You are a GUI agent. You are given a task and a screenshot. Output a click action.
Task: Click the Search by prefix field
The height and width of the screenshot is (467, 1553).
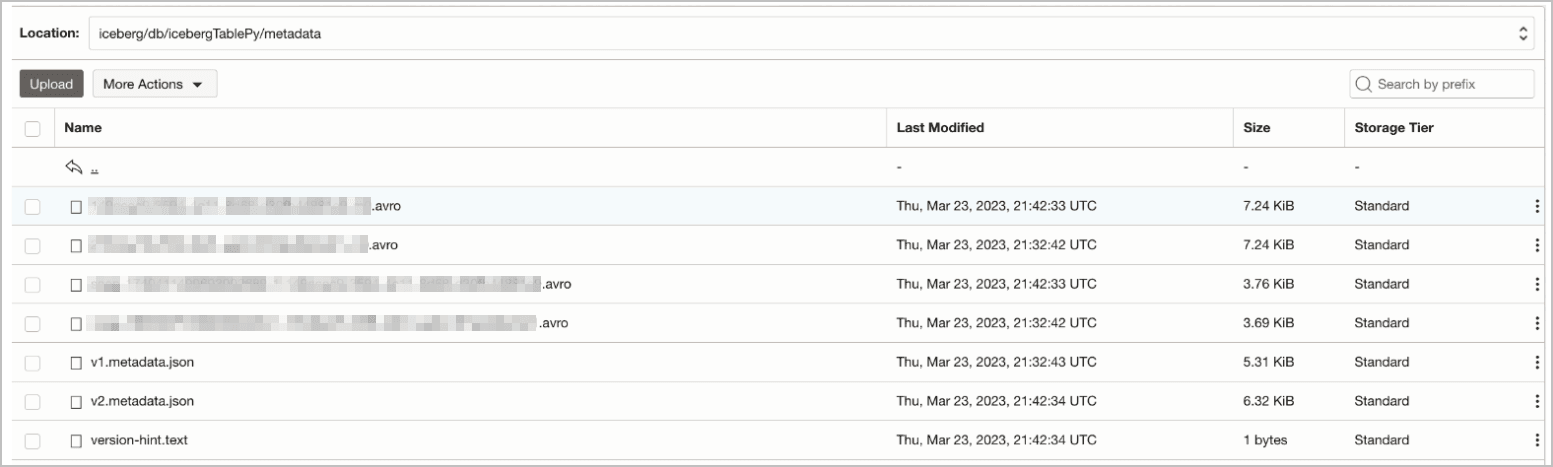[x=1450, y=84]
